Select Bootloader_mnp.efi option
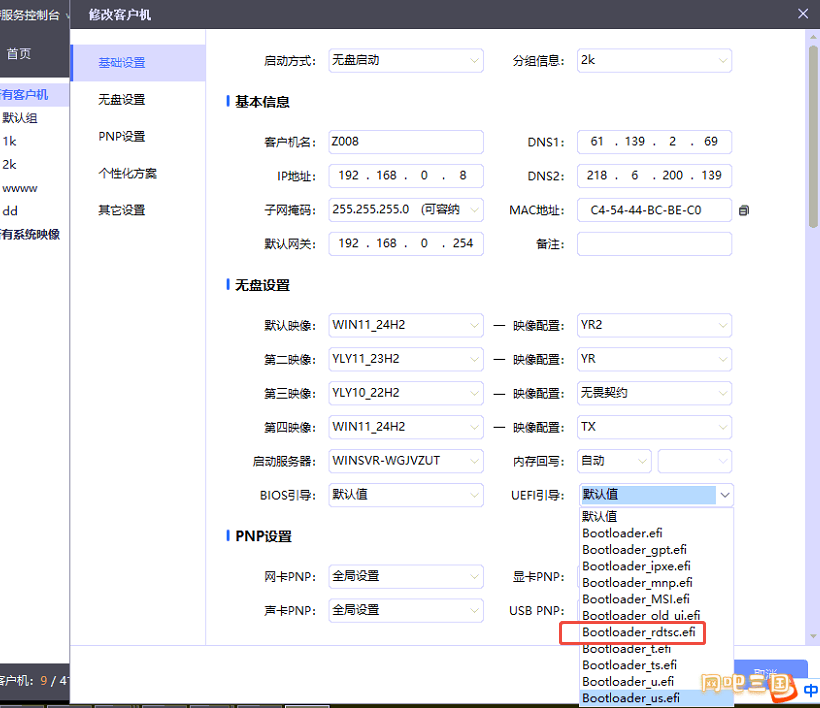The width and height of the screenshot is (820, 708). pyautogui.click(x=656, y=583)
